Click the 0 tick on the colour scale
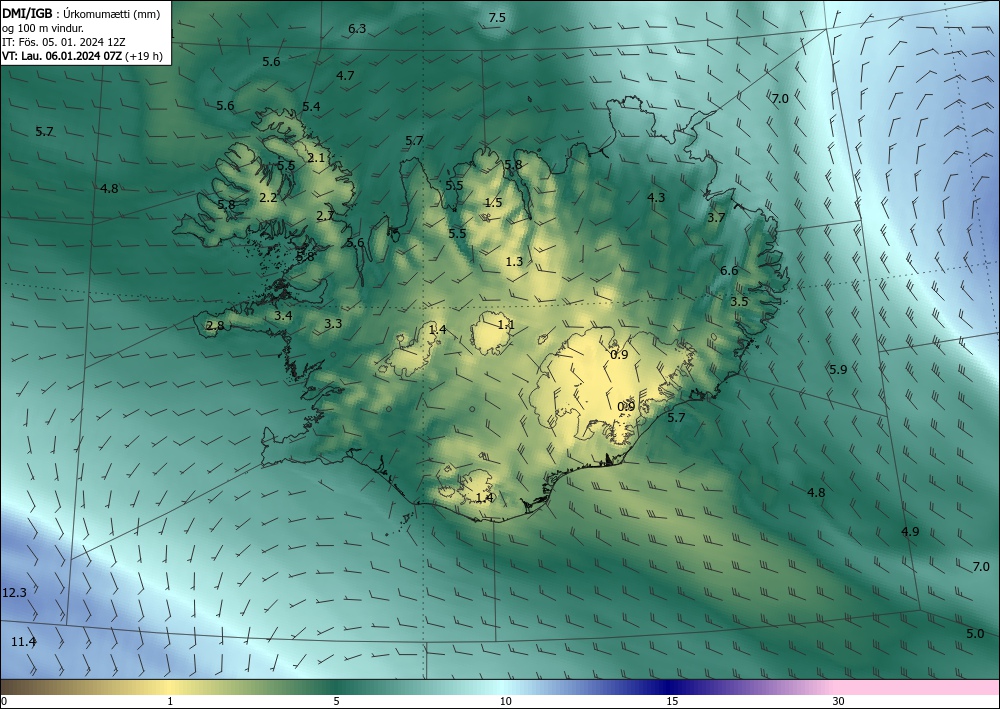Viewport: 1000px width, 709px height. 4,701
